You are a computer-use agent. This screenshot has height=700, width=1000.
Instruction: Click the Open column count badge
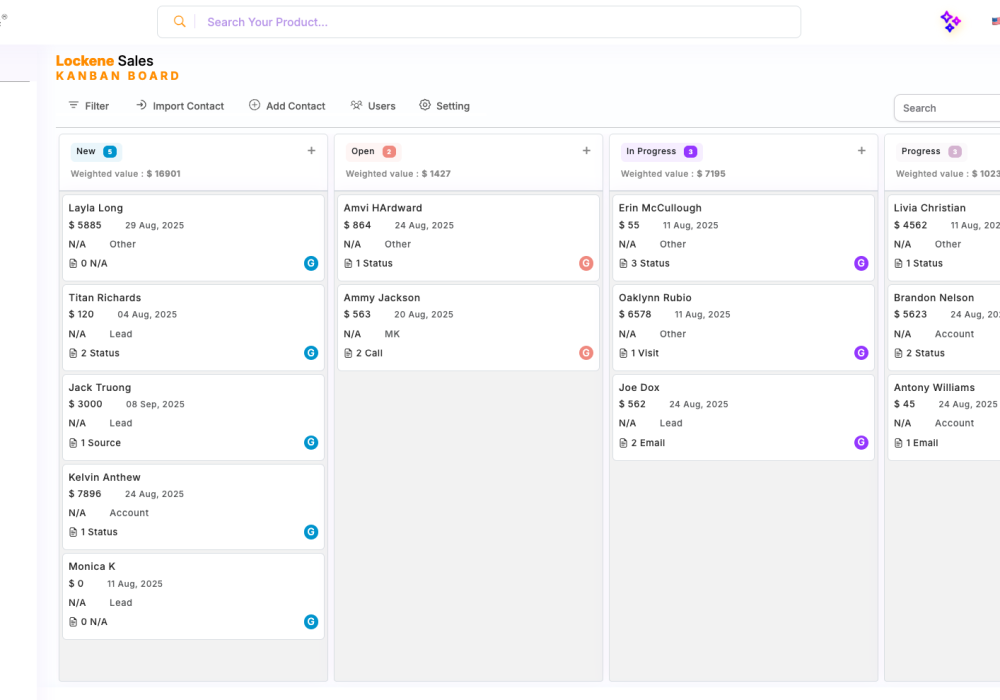coord(389,152)
